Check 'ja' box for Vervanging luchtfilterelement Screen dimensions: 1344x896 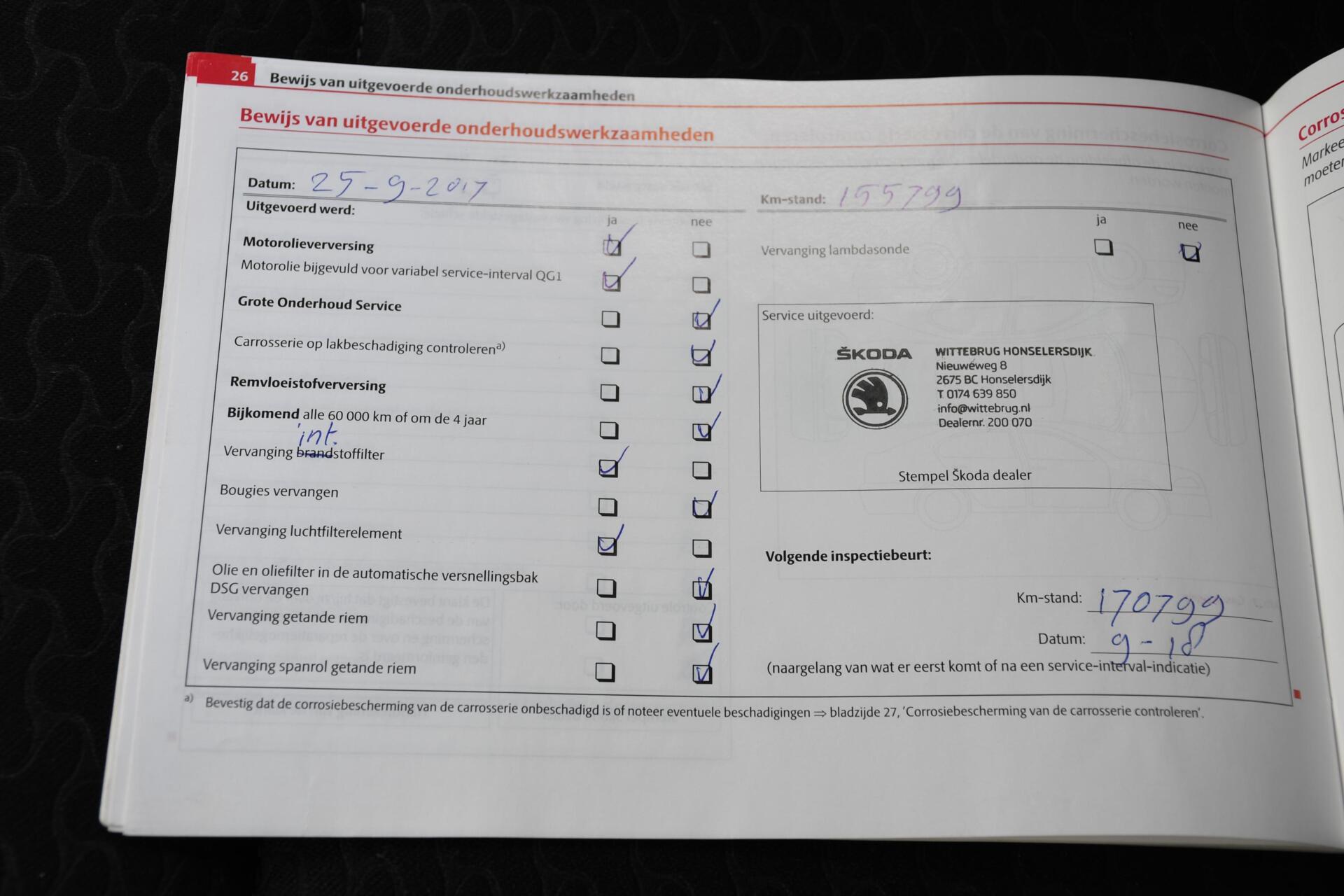click(607, 545)
